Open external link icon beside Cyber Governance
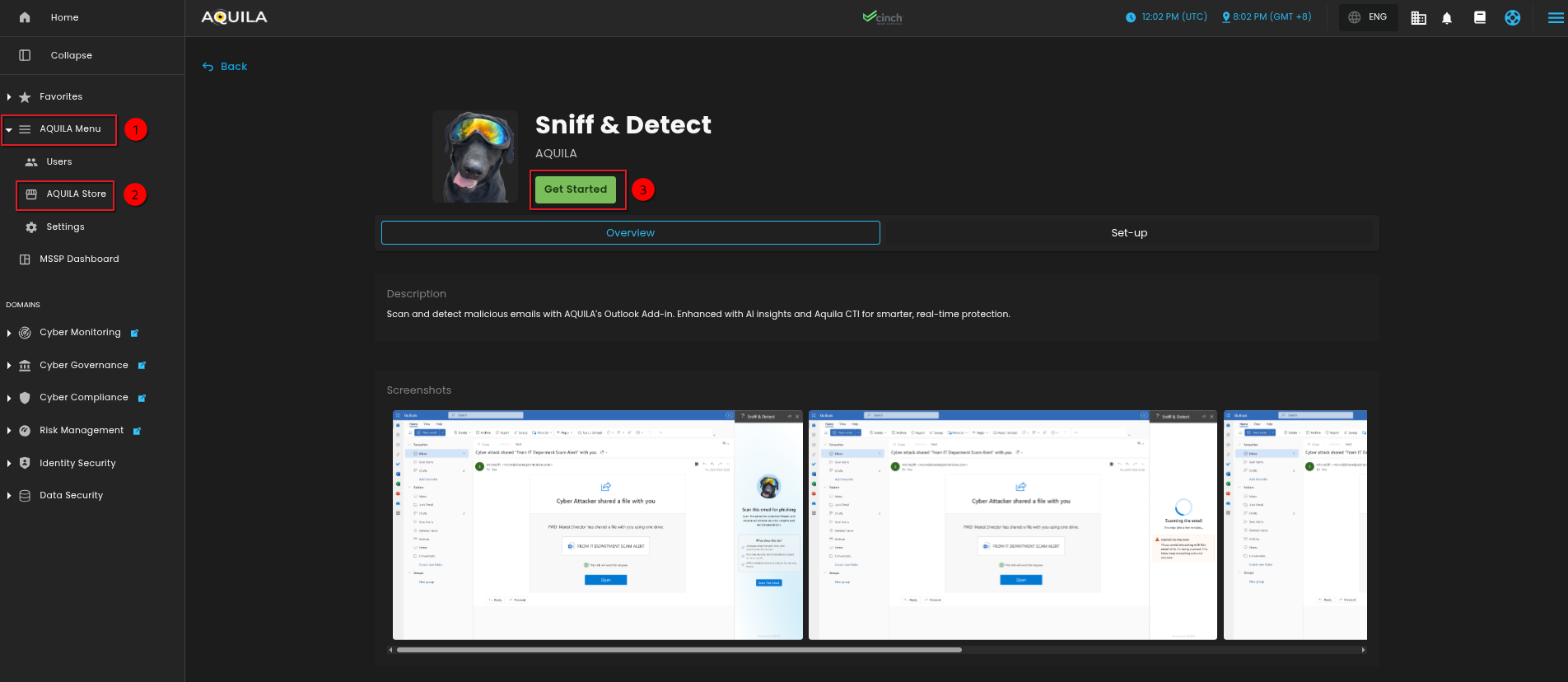This screenshot has height=682, width=1568. 142,366
